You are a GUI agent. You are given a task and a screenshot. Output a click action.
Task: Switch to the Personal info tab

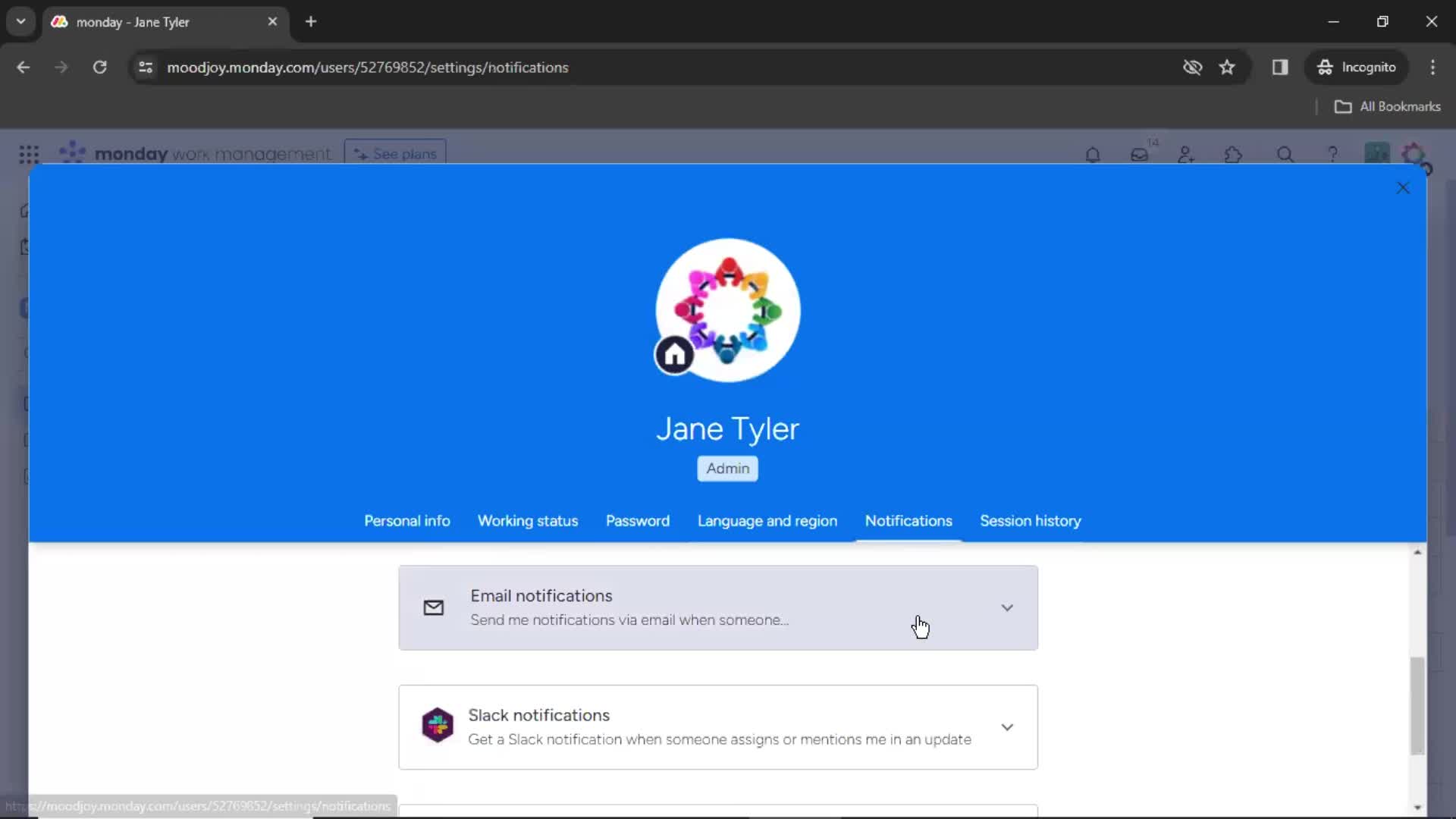tap(407, 520)
